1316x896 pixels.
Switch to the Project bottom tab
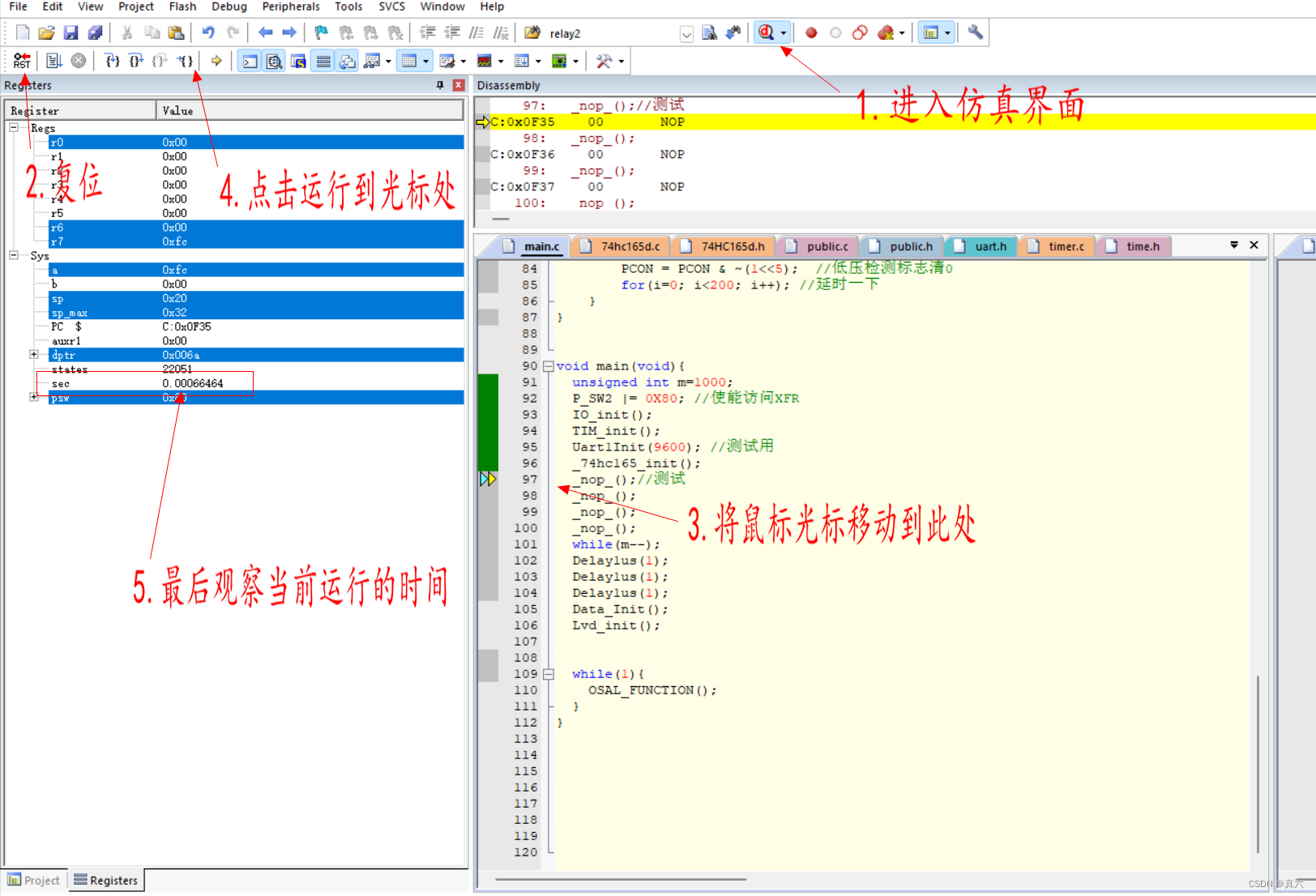point(34,881)
